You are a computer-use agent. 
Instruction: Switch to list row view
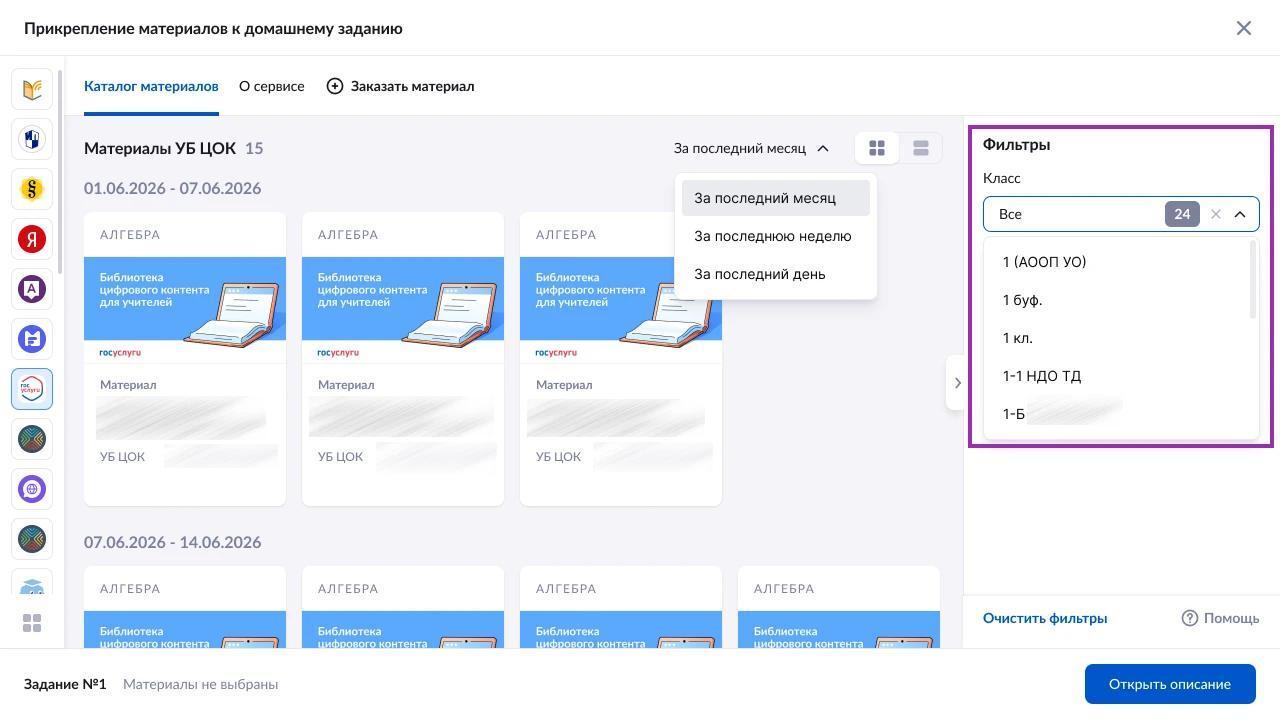[x=921, y=148]
